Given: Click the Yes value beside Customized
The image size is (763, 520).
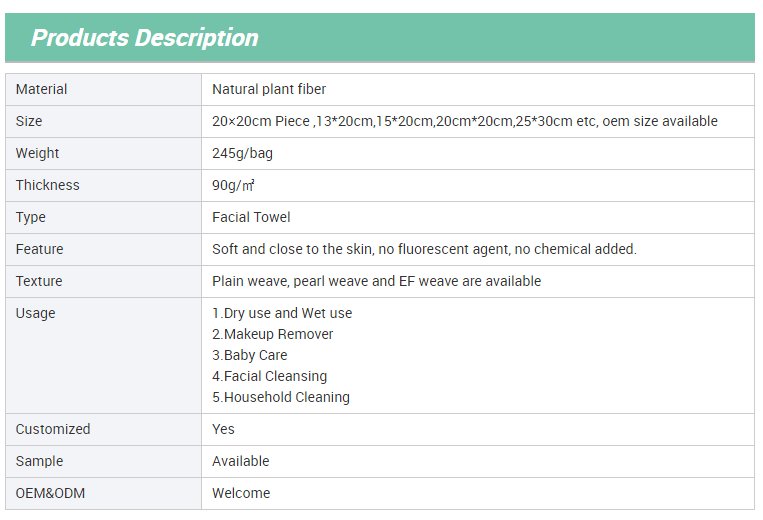Looking at the screenshot, I should 223,429.
